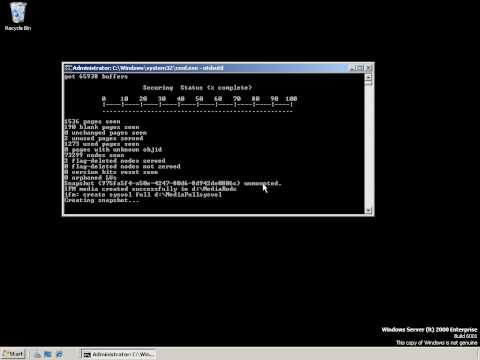The width and height of the screenshot is (480, 360).
Task: Click the '2 unused pages zeroed' line
Action: (x=104, y=138)
